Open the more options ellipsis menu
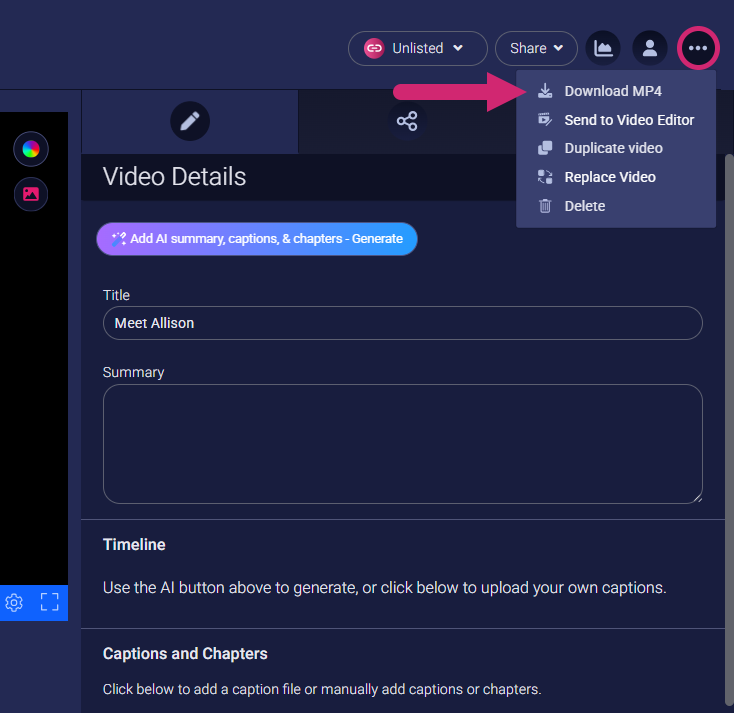 pyautogui.click(x=697, y=48)
